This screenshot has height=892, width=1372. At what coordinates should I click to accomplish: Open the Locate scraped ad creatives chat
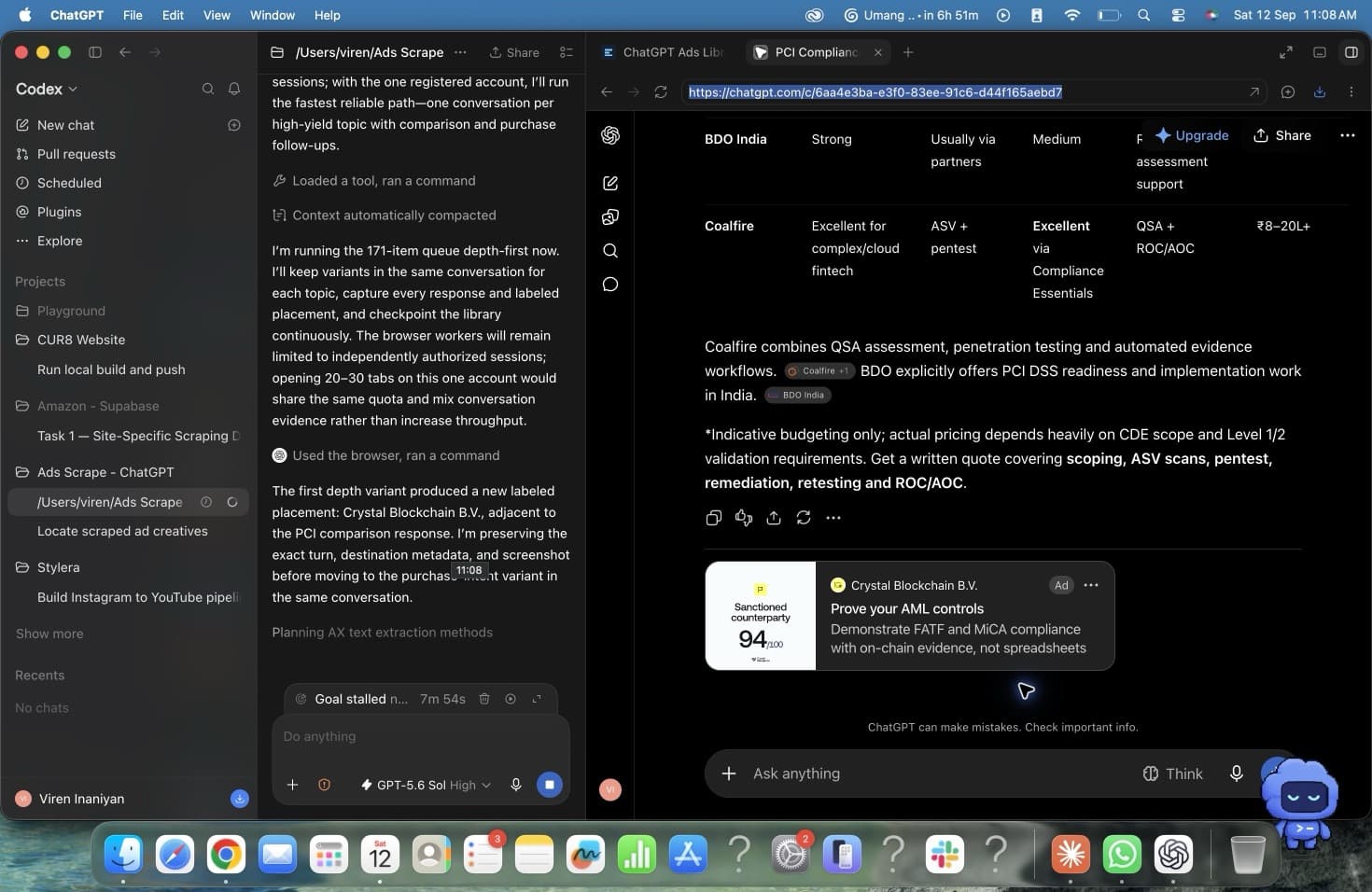tap(122, 531)
